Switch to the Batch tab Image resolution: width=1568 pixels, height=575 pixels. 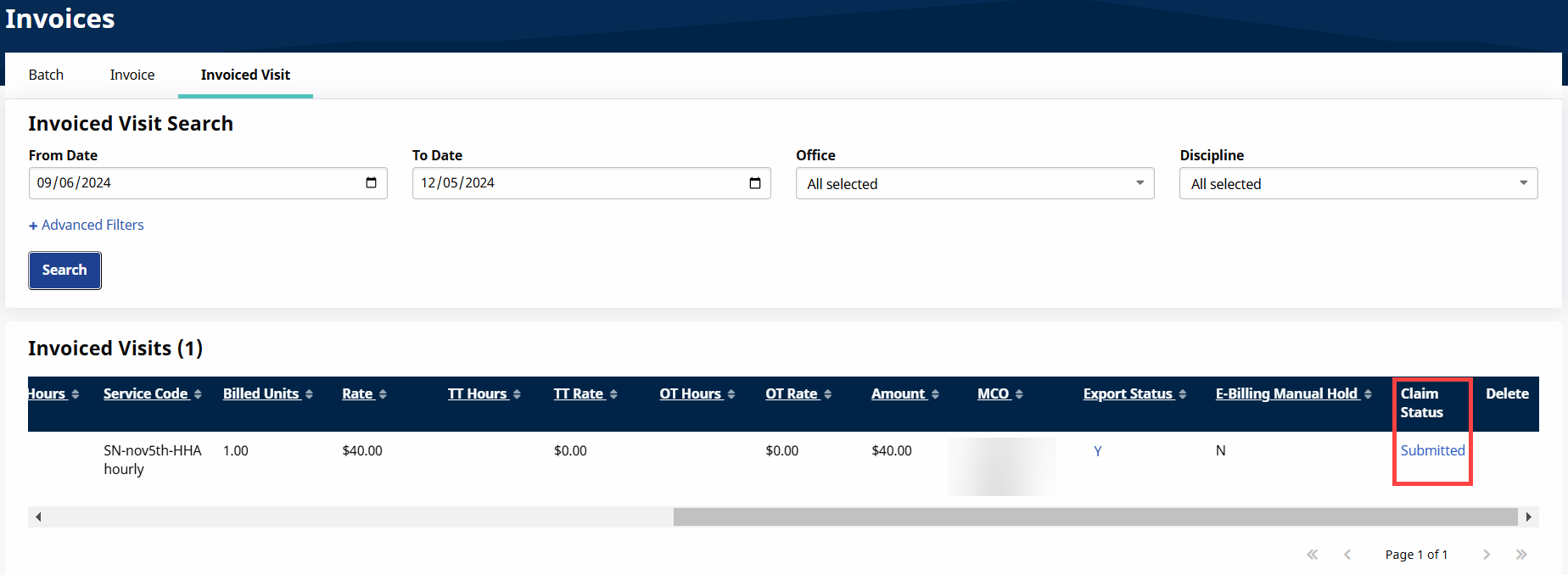point(46,75)
